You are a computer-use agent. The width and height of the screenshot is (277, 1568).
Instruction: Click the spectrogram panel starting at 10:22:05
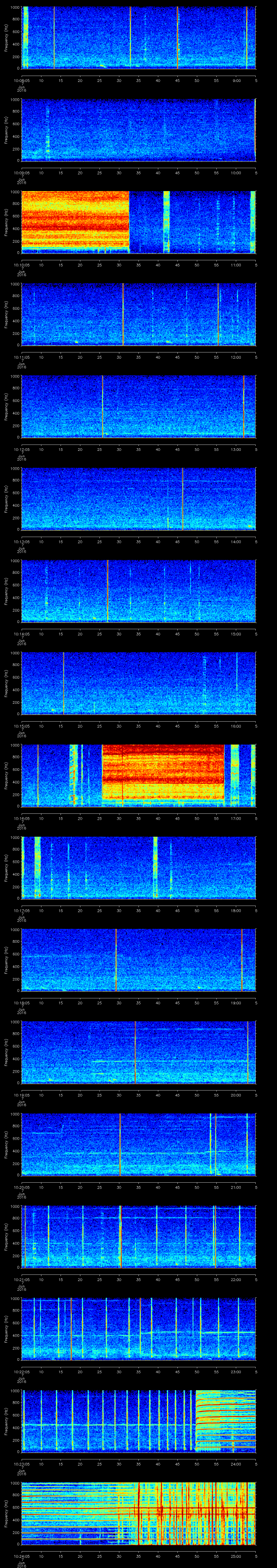pyautogui.click(x=139, y=1329)
